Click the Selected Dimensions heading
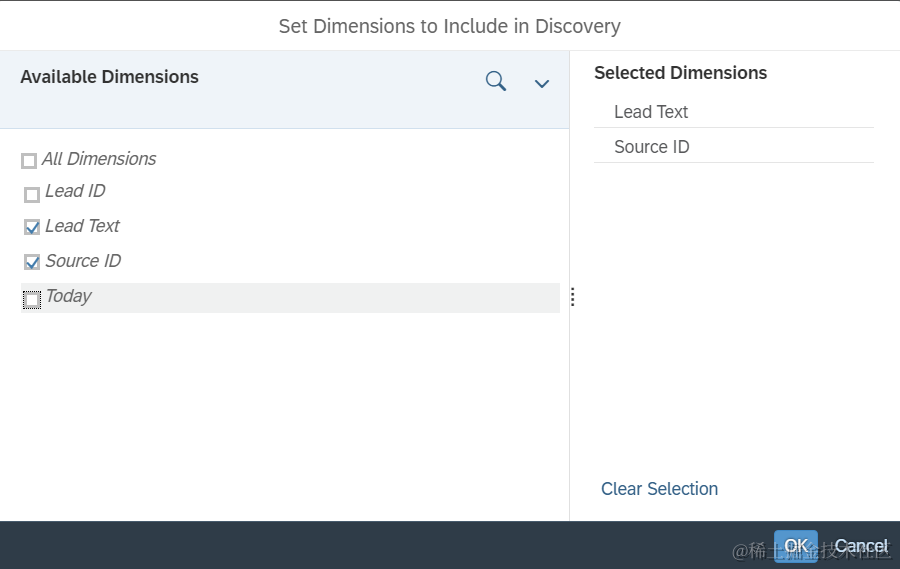Screen dimensions: 900x569 tap(680, 73)
